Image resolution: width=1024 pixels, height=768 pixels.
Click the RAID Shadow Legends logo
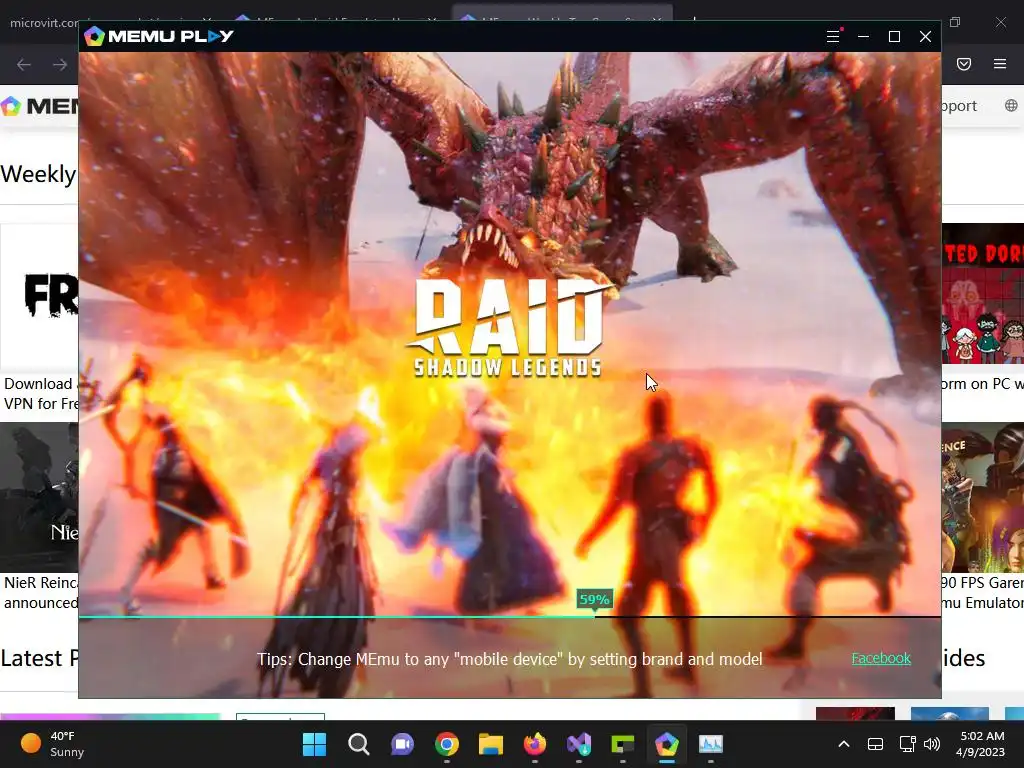[x=508, y=328]
